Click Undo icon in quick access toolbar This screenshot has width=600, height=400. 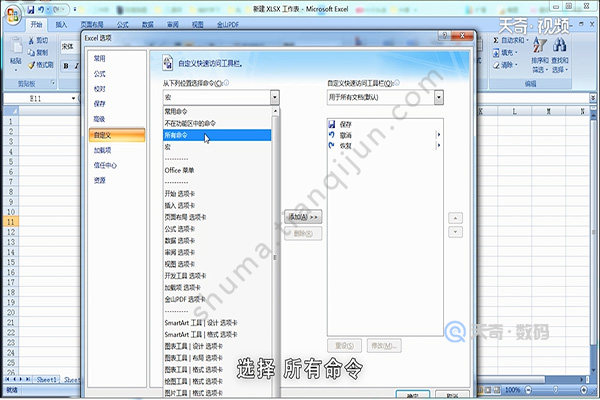point(41,10)
